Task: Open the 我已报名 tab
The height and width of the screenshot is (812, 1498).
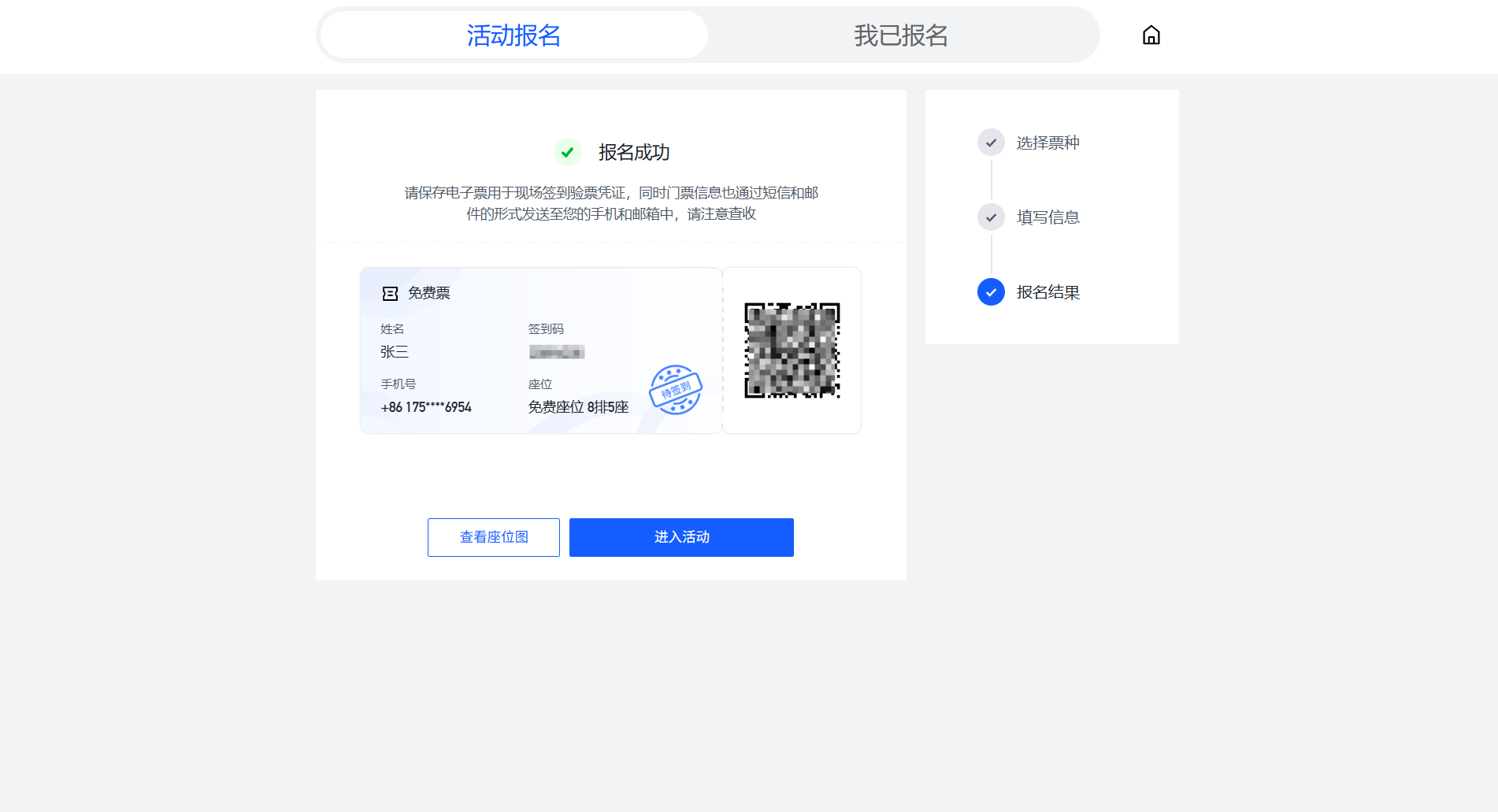Action: point(901,35)
